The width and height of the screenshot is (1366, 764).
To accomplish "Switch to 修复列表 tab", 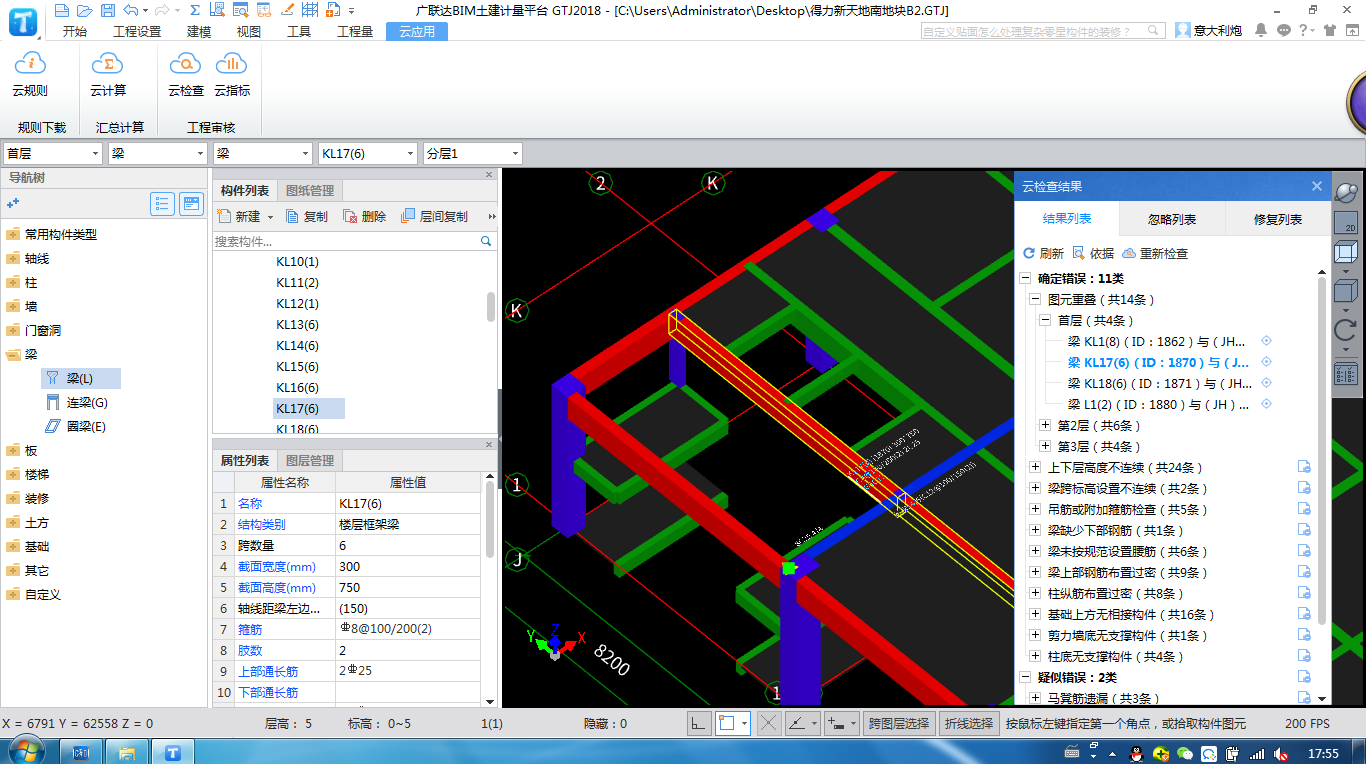I will [x=1278, y=219].
